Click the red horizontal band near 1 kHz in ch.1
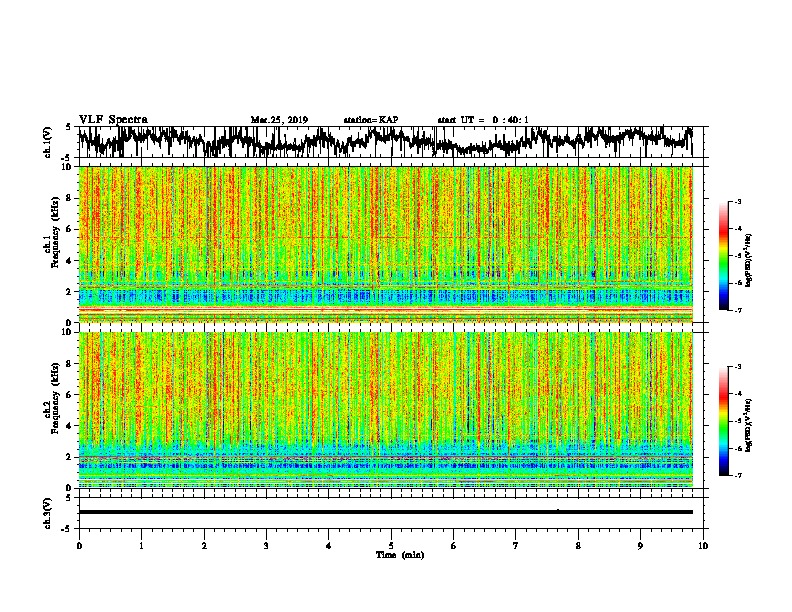792x612 pixels. pyautogui.click(x=385, y=309)
